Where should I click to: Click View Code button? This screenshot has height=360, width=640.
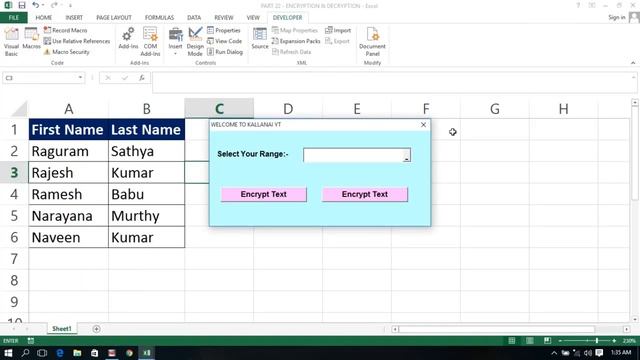point(224,41)
